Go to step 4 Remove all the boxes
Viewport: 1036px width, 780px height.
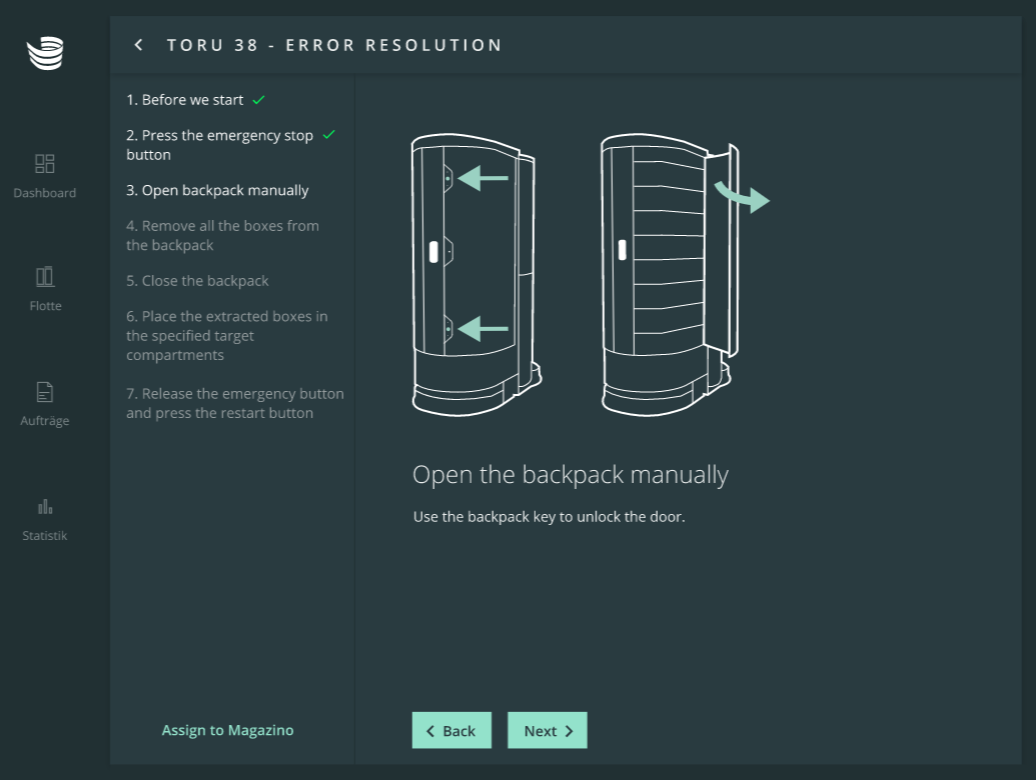tap(222, 235)
